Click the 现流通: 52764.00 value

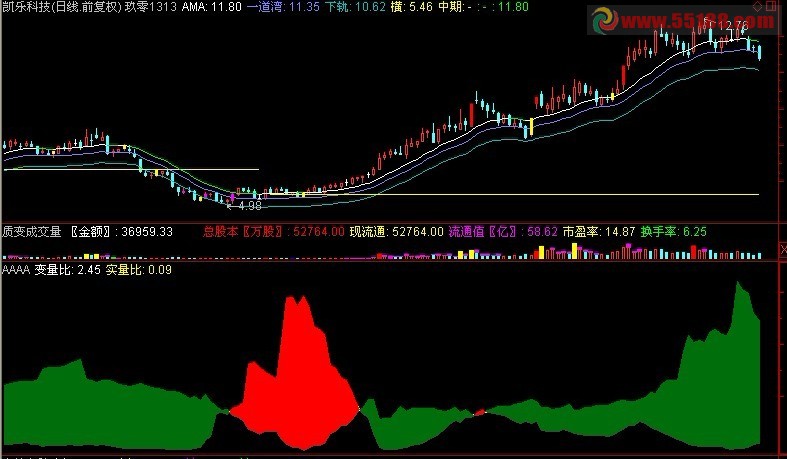(397, 232)
